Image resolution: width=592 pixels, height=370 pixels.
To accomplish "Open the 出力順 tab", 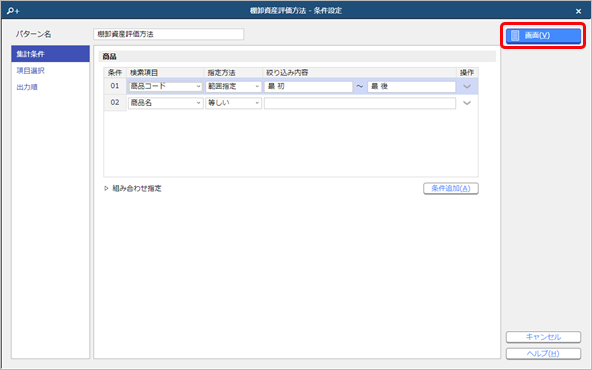I will tap(27, 87).
